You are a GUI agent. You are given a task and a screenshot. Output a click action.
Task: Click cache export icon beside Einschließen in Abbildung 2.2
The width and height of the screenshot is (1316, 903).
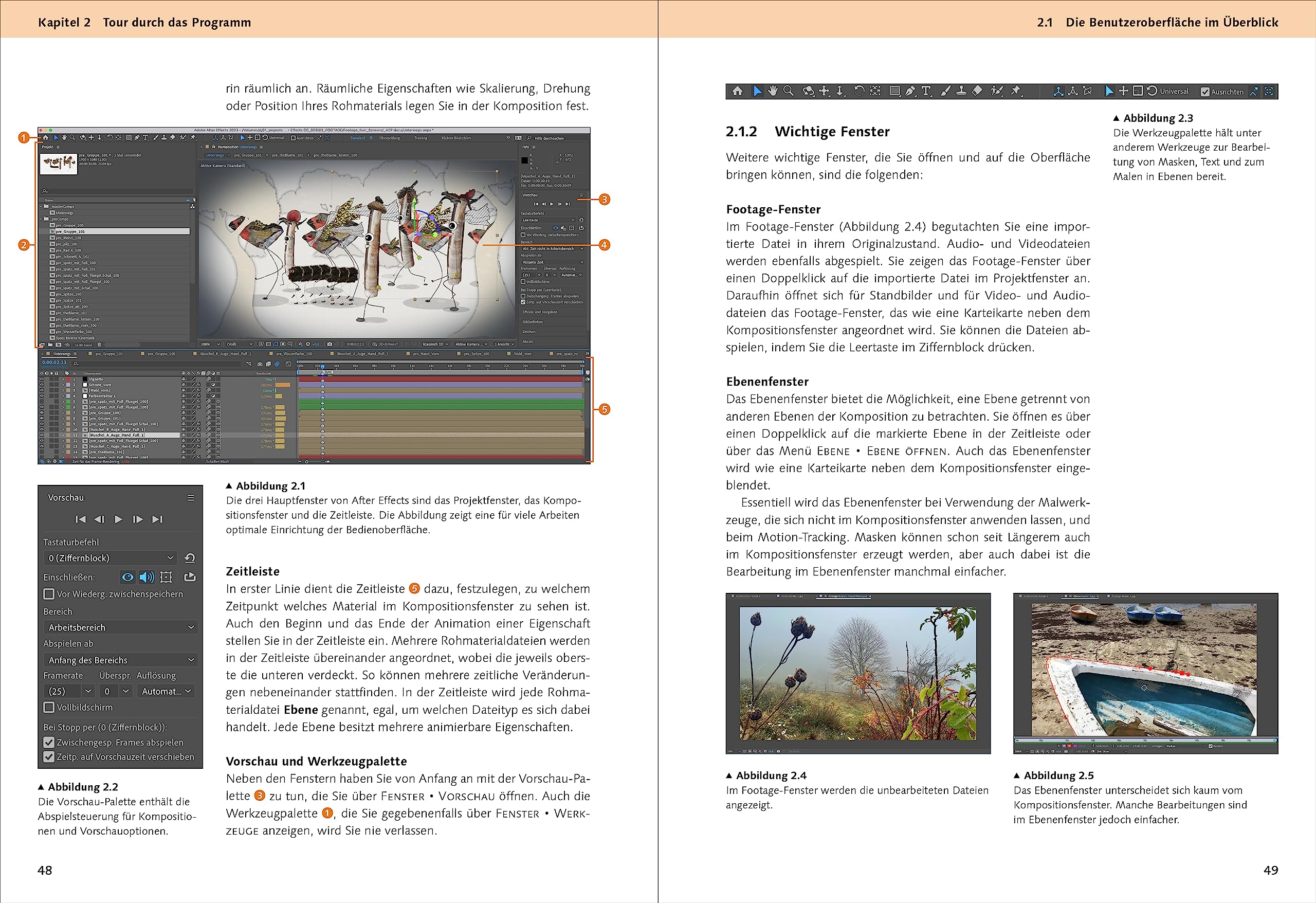click(190, 577)
